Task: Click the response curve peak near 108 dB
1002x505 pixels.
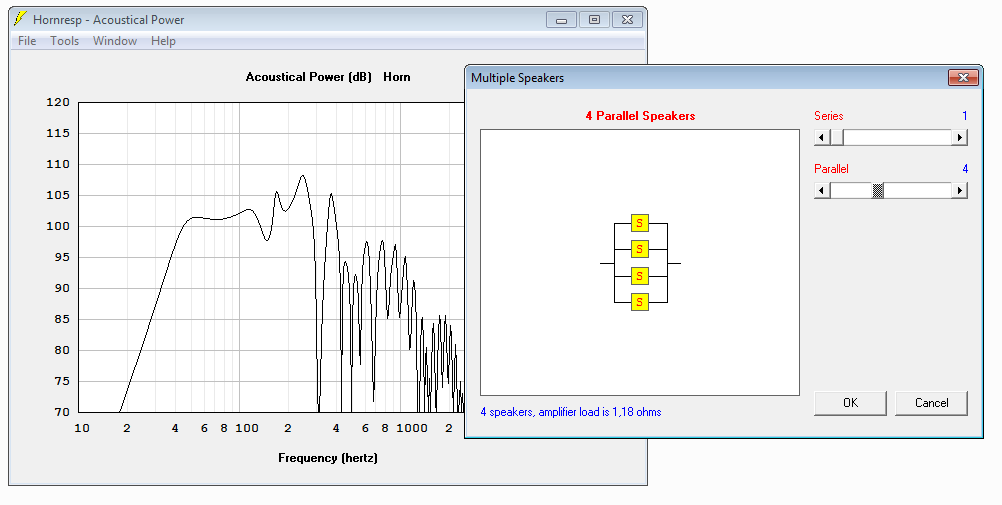Action: tap(302, 176)
